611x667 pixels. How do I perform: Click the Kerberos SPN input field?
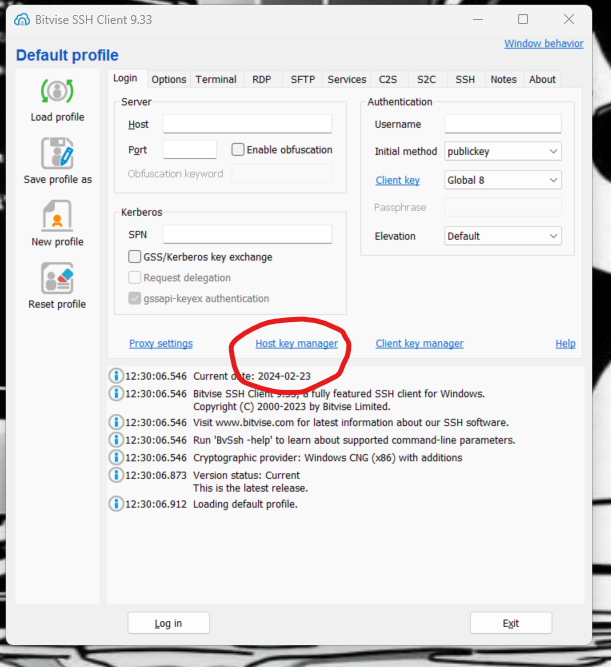click(x=247, y=234)
